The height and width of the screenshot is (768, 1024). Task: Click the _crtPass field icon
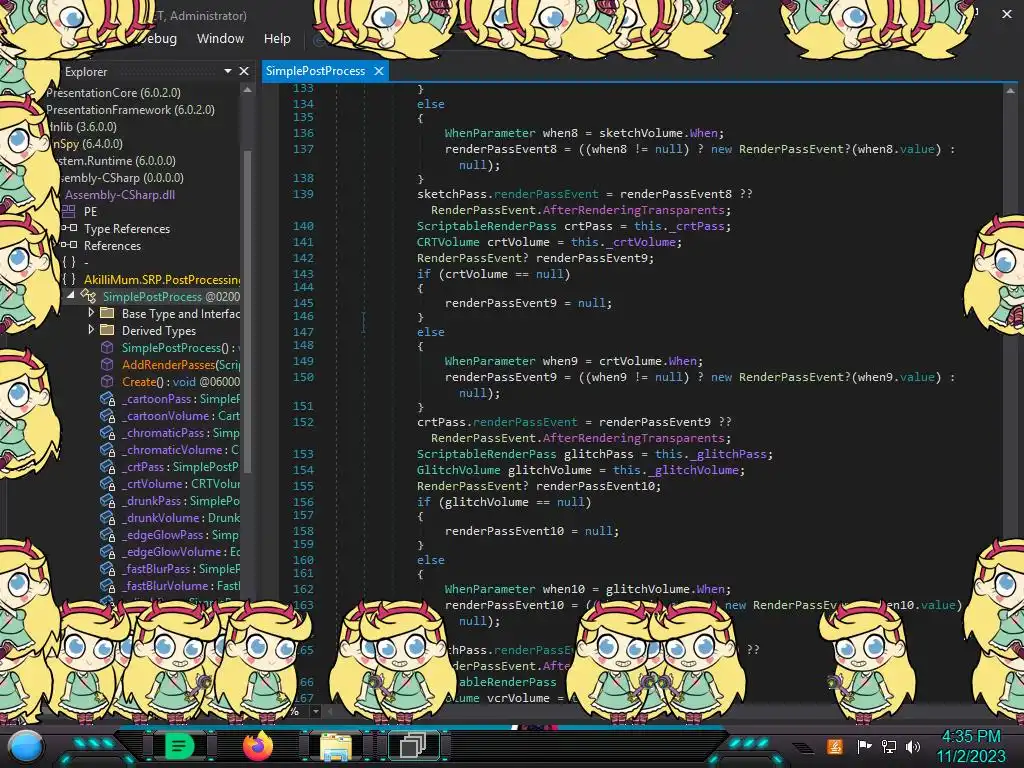[107, 466]
